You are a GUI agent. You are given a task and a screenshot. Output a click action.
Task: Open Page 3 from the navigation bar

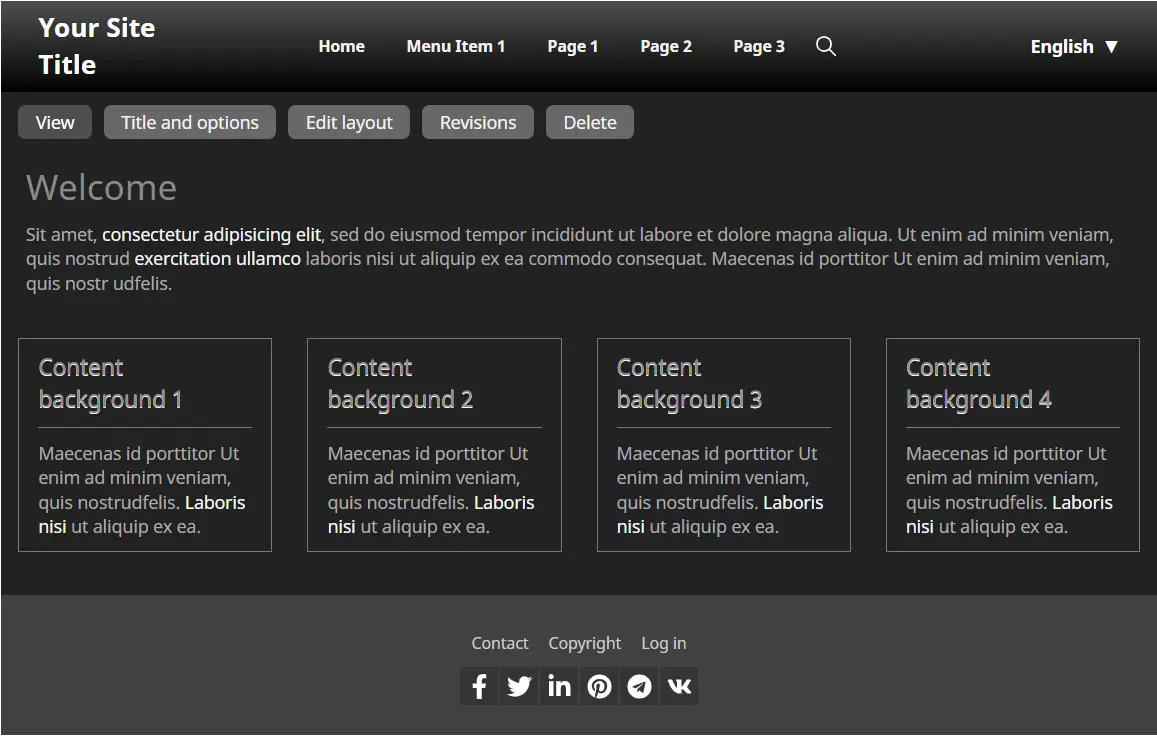(758, 46)
